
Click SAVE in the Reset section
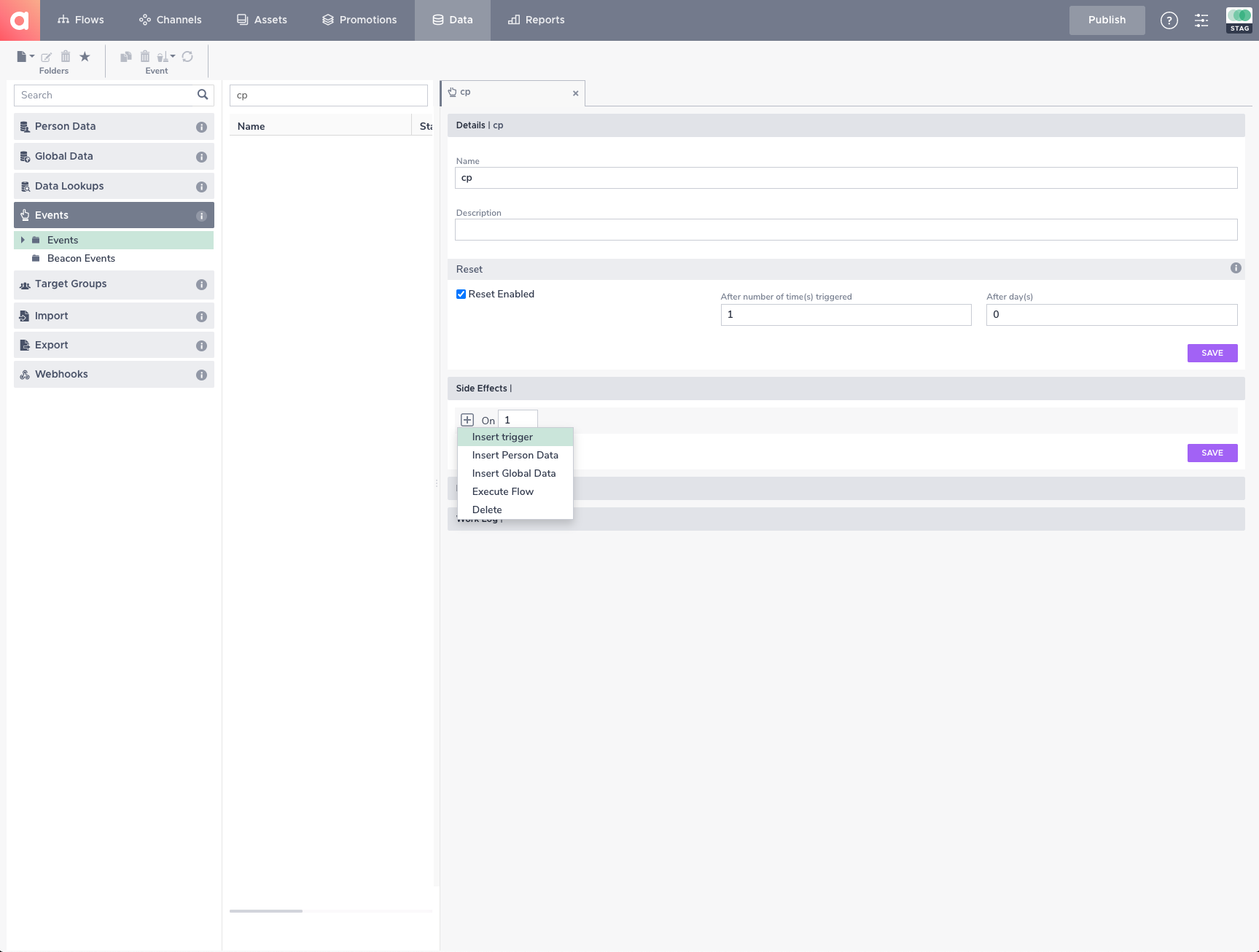pos(1212,353)
